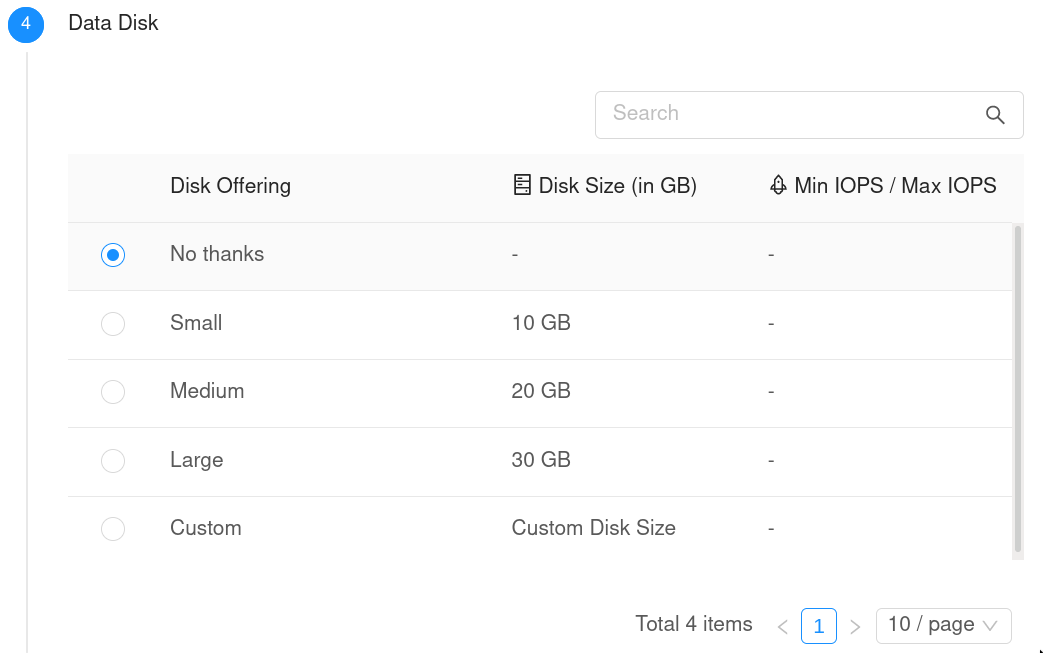1043x653 pixels.
Task: Go to previous page arrow
Action: pyautogui.click(x=783, y=627)
